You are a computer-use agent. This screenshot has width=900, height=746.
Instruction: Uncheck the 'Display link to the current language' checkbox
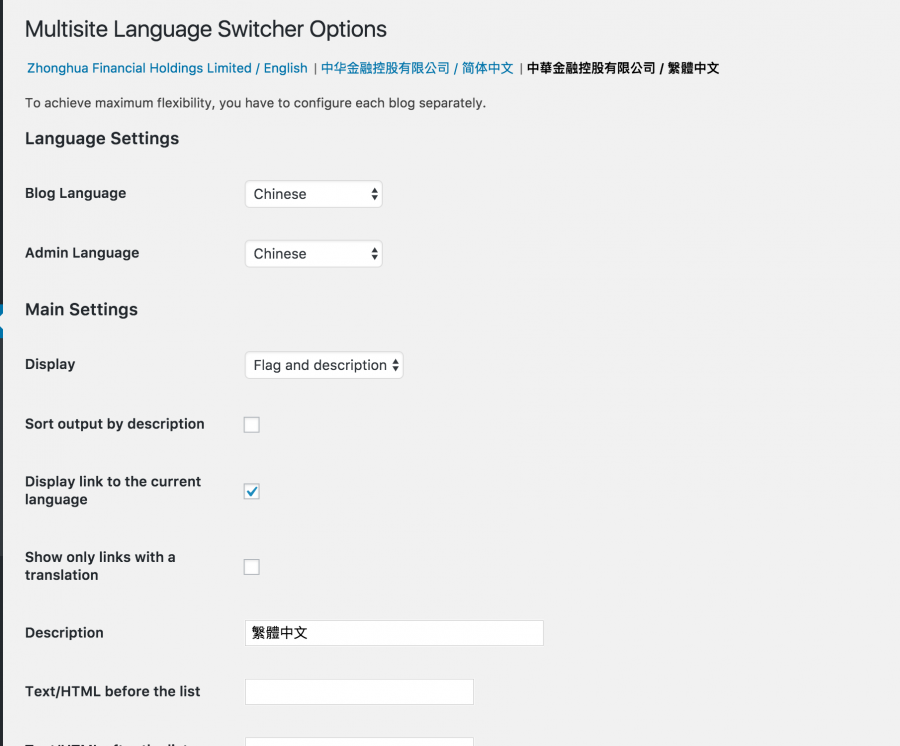[252, 491]
